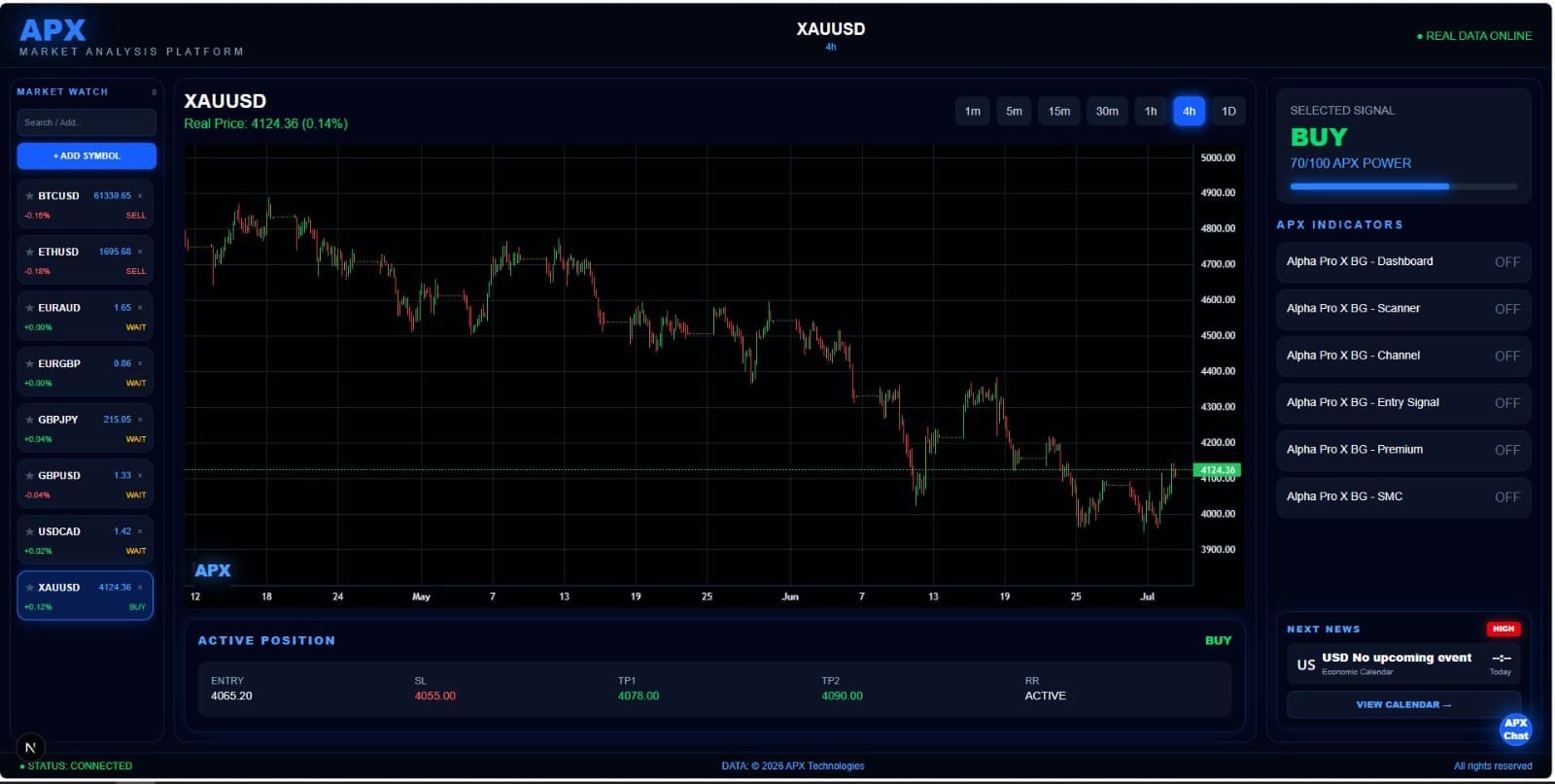
Task: Click the round N icon above status
Action: coord(30,747)
